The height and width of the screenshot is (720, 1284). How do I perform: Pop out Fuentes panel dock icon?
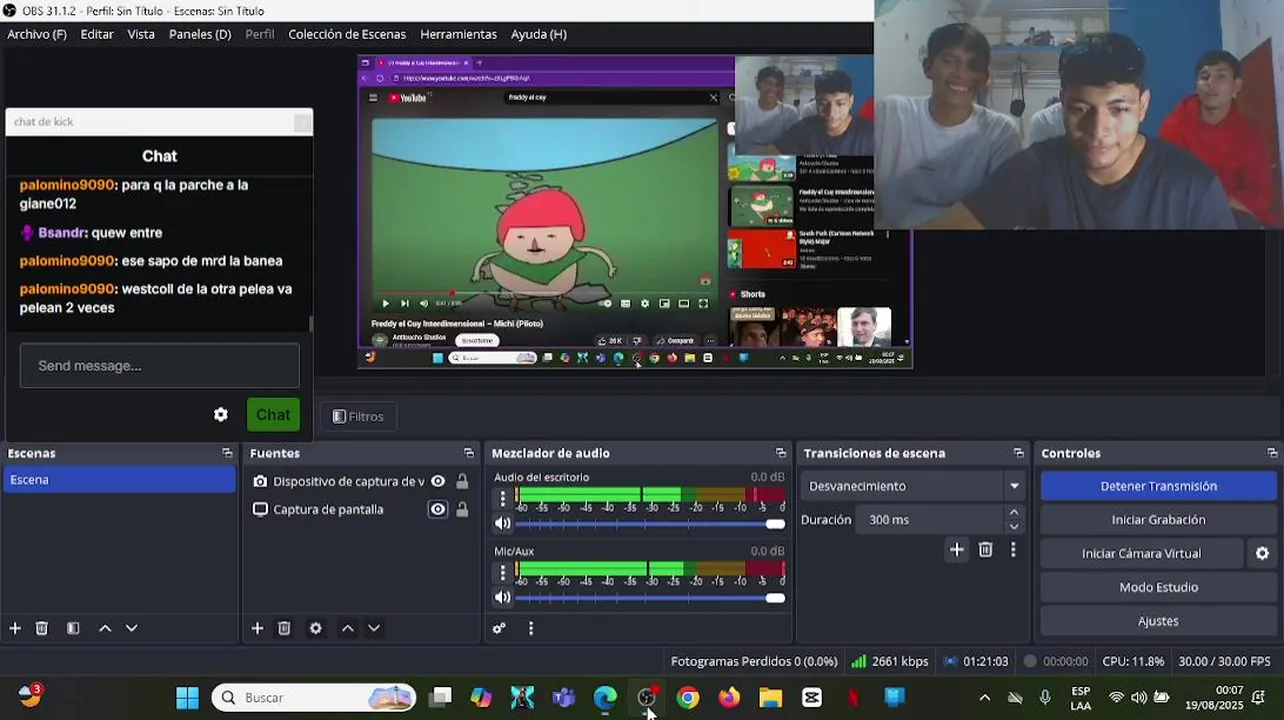[x=469, y=453]
